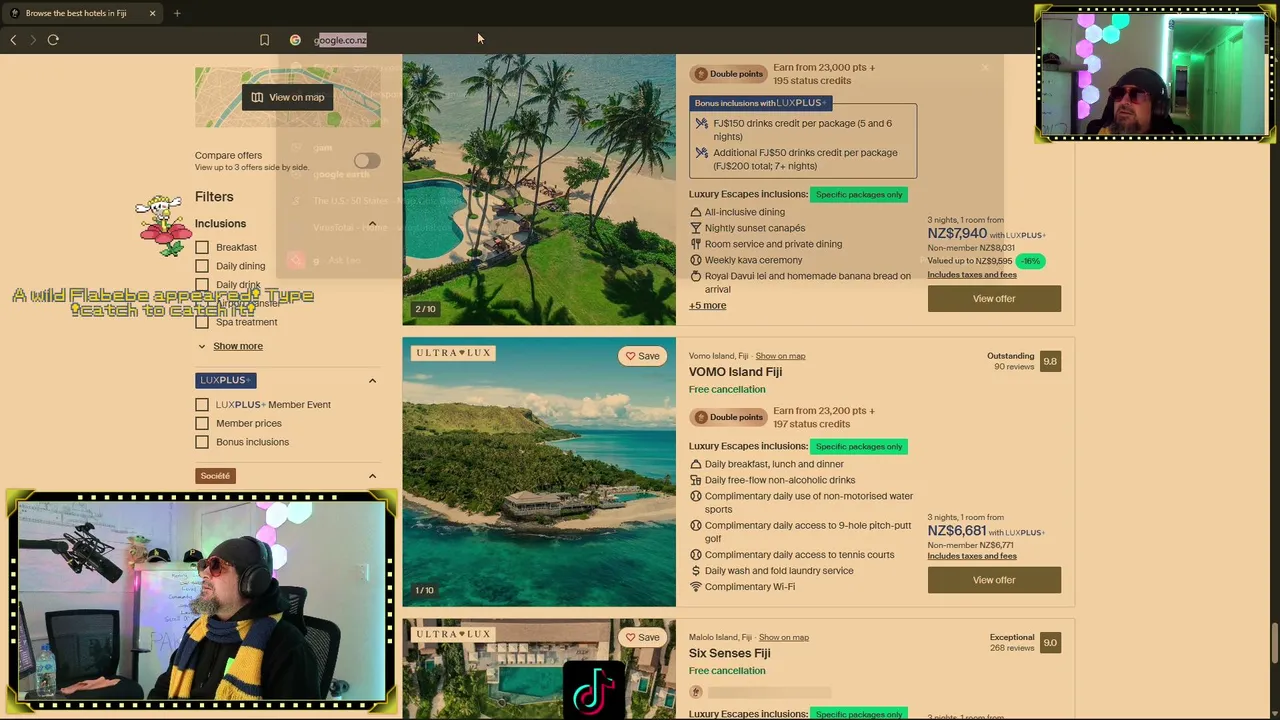The image size is (1280, 720).
Task: Check the Daily drink filter box
Action: pos(202,285)
